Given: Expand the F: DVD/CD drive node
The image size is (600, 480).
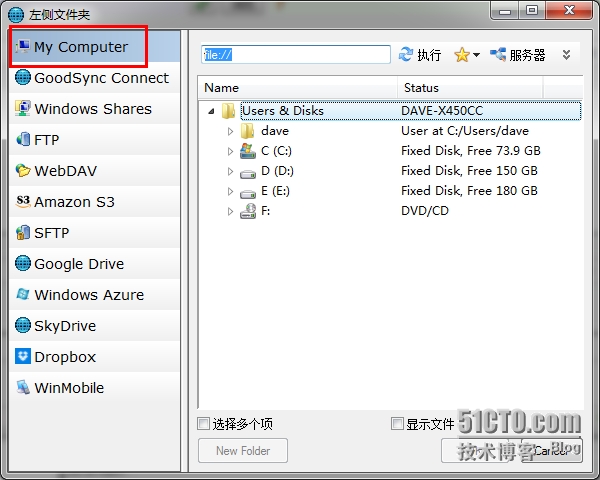Looking at the screenshot, I should pyautogui.click(x=230, y=211).
